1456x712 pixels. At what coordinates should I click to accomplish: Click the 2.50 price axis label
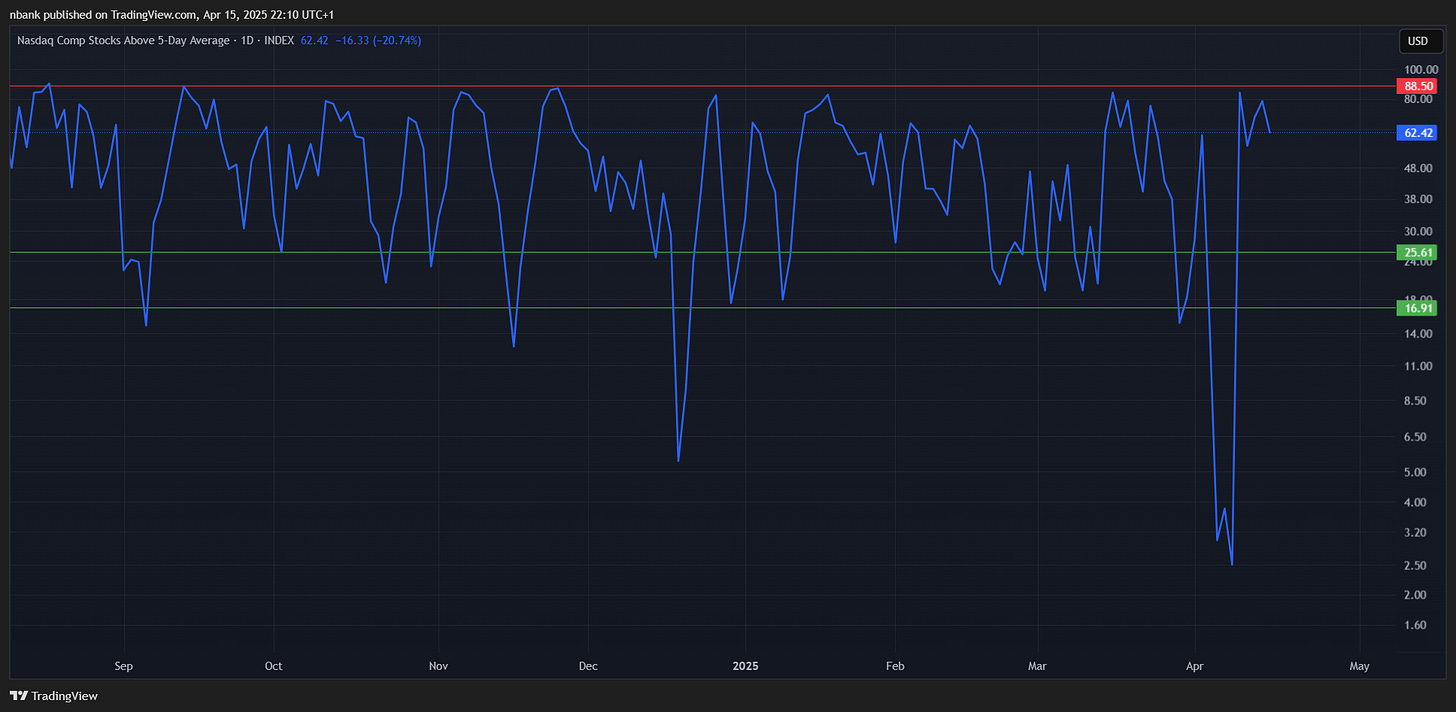[x=1417, y=566]
